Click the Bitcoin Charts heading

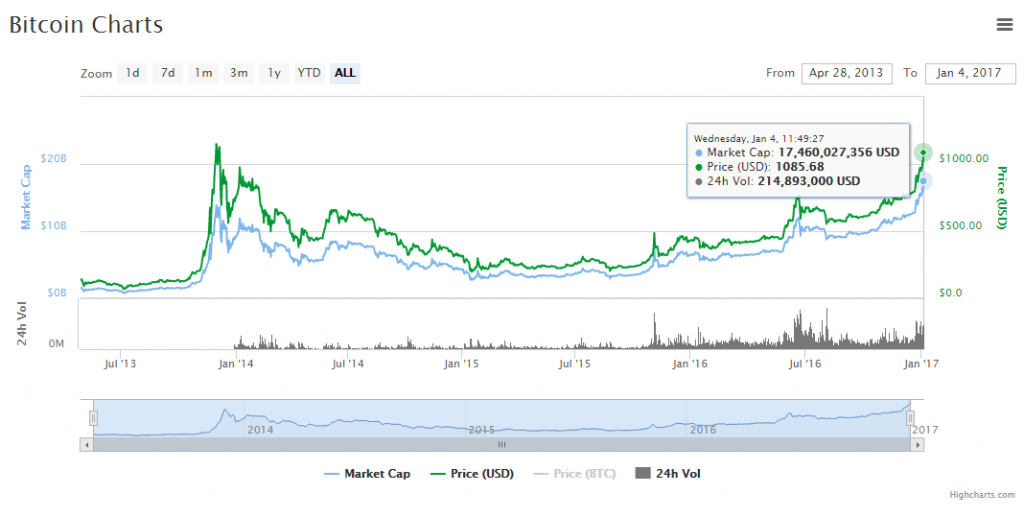[x=86, y=25]
